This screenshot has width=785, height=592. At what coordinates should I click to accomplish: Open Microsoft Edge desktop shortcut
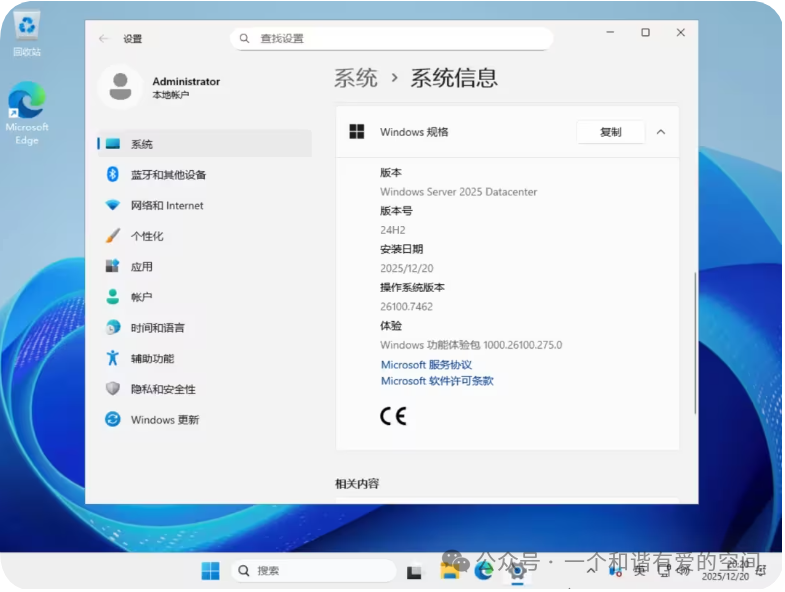pyautogui.click(x=27, y=112)
